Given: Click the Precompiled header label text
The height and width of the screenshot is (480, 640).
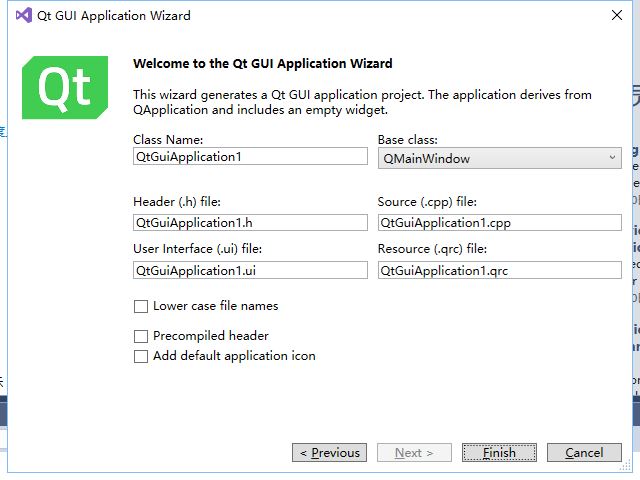Looking at the screenshot, I should (210, 336).
